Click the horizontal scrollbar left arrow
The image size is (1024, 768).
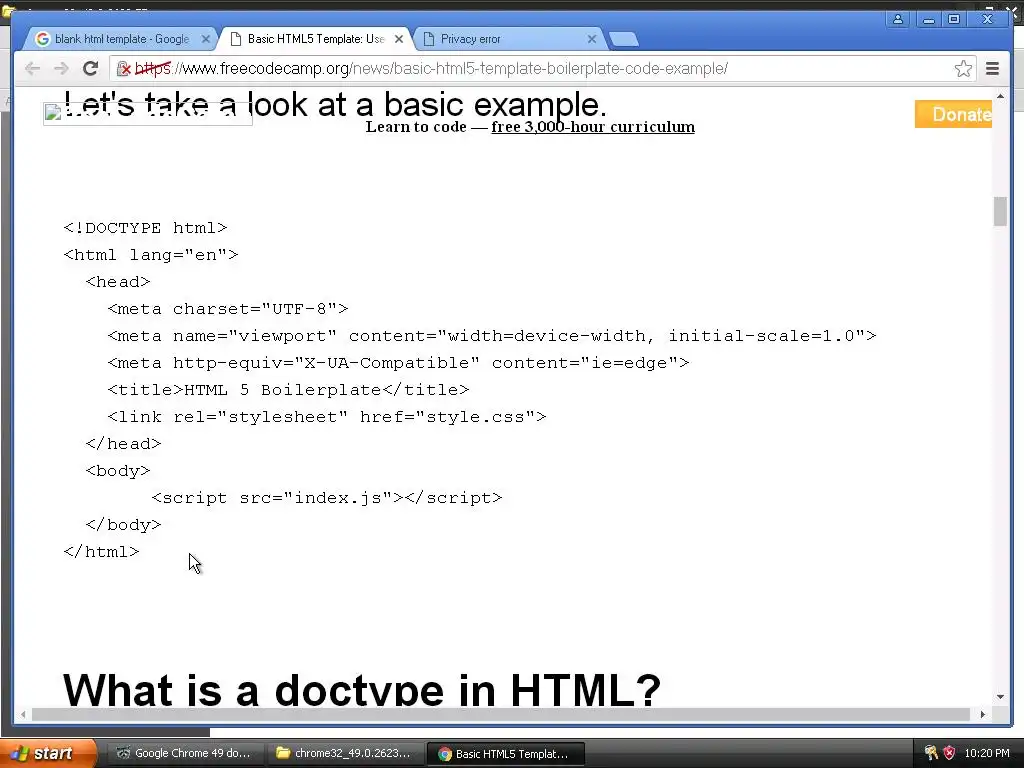click(23, 714)
